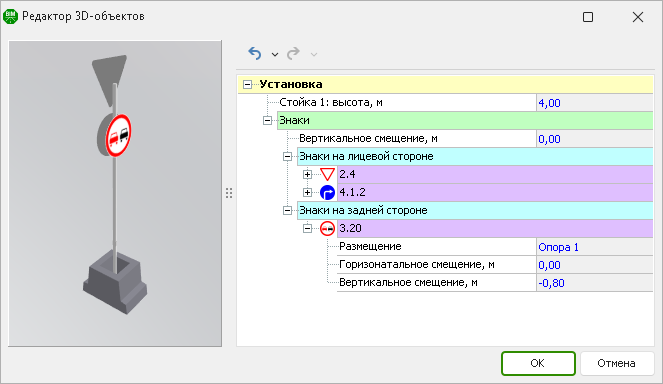Edit vertical offset value -0,80
Screen dimensions: 663x384
595,283
